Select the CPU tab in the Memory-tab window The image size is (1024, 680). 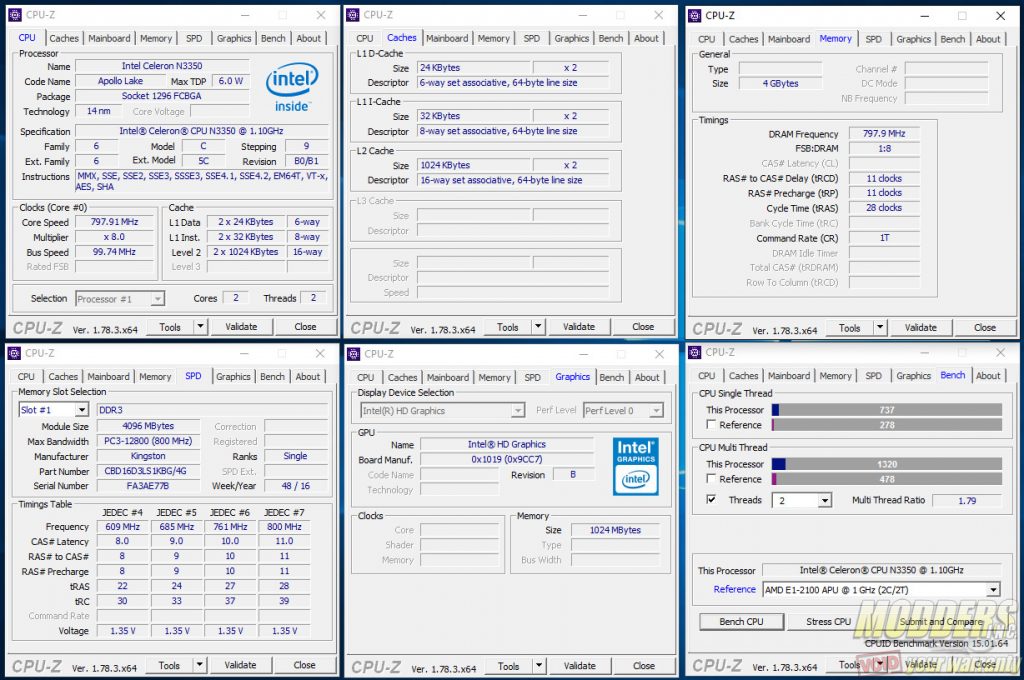point(707,39)
